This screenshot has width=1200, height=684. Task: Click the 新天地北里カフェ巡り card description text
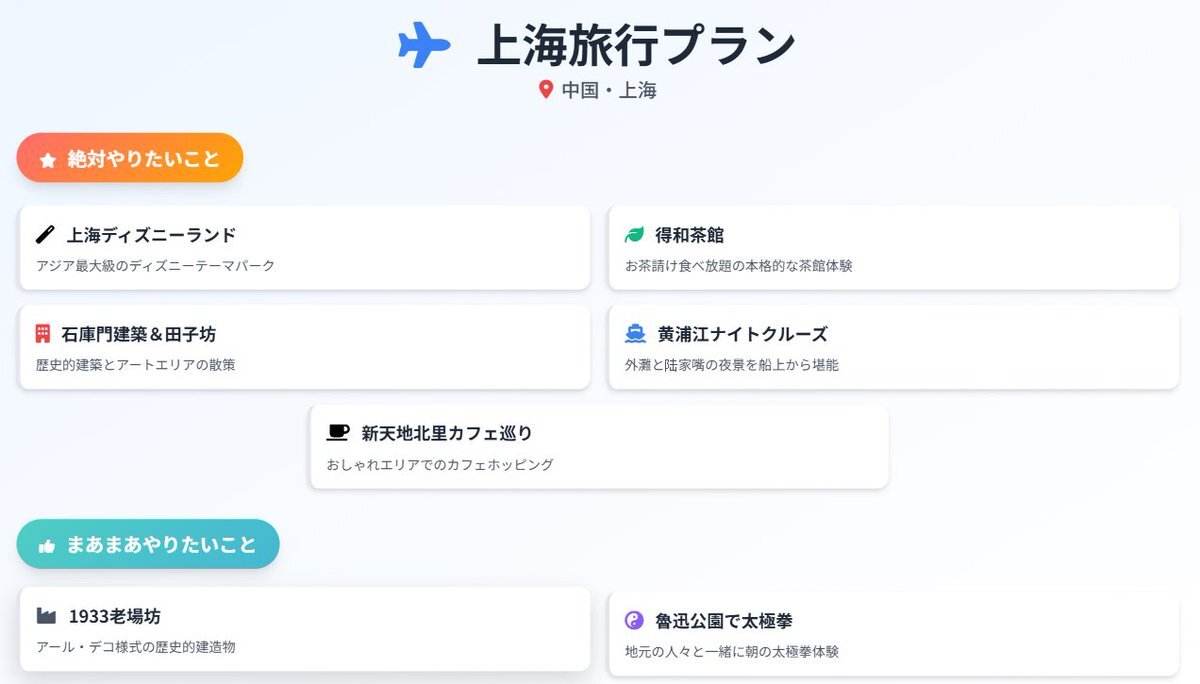(440, 465)
